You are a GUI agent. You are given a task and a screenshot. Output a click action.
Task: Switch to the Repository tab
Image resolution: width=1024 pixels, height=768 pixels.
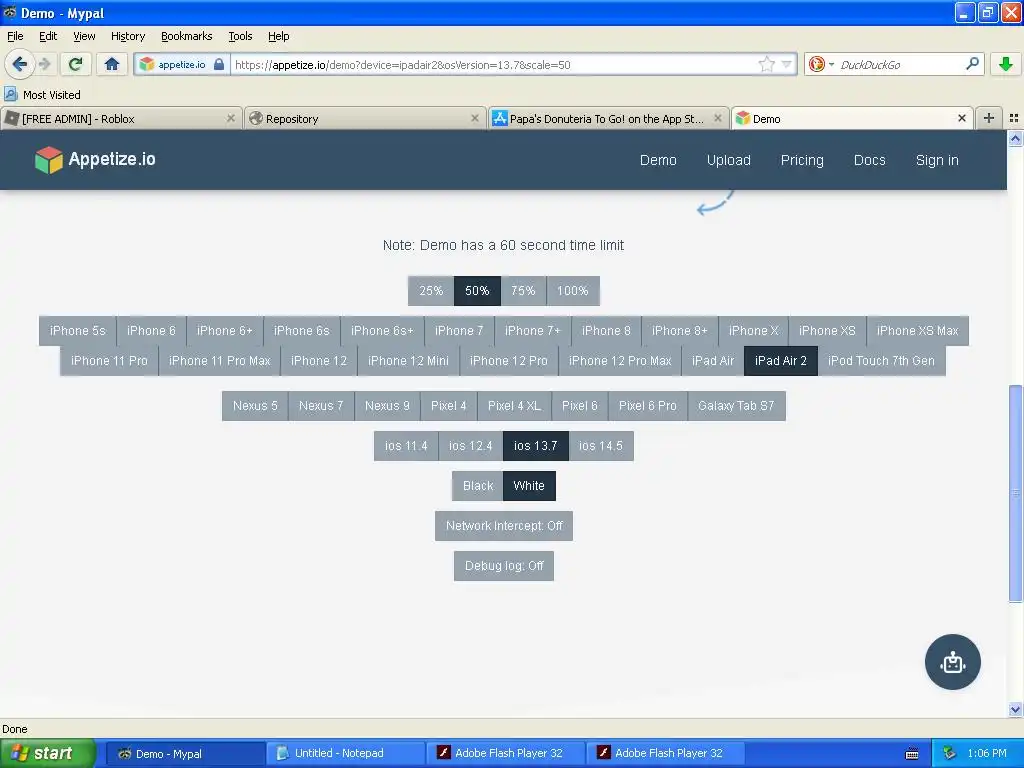(x=365, y=118)
